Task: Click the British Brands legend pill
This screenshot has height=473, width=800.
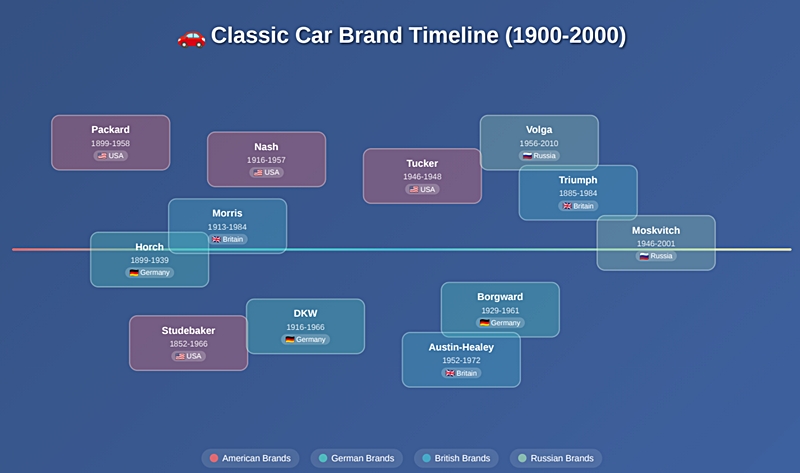Action: pyautogui.click(x=456, y=458)
